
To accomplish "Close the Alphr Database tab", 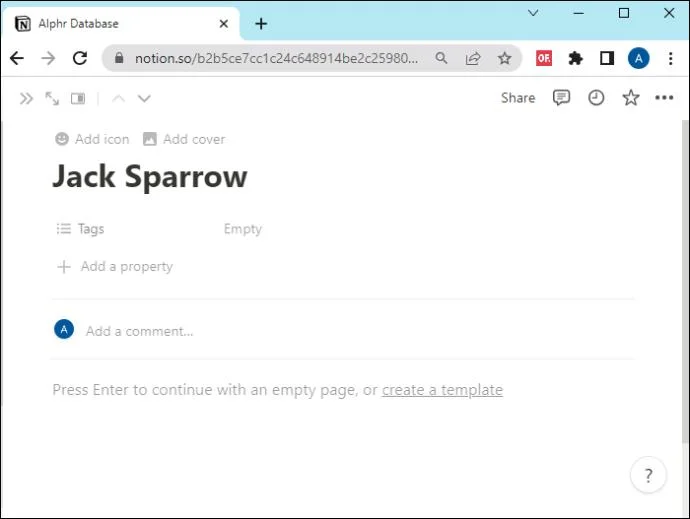I will pos(224,23).
